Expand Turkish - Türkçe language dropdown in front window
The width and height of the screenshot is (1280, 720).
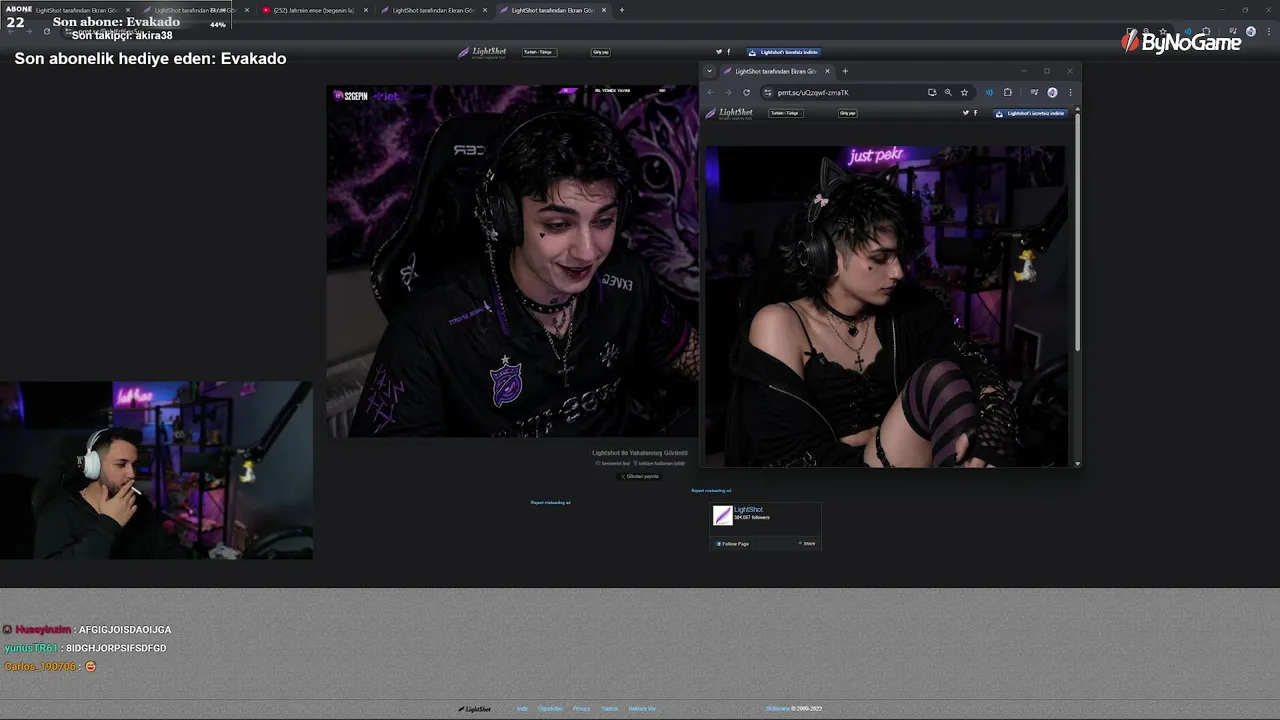(x=786, y=113)
